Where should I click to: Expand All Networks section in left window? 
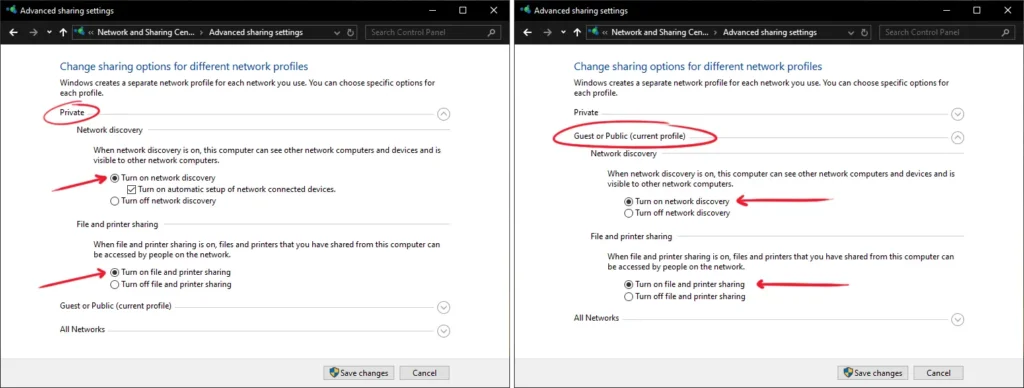(x=443, y=331)
